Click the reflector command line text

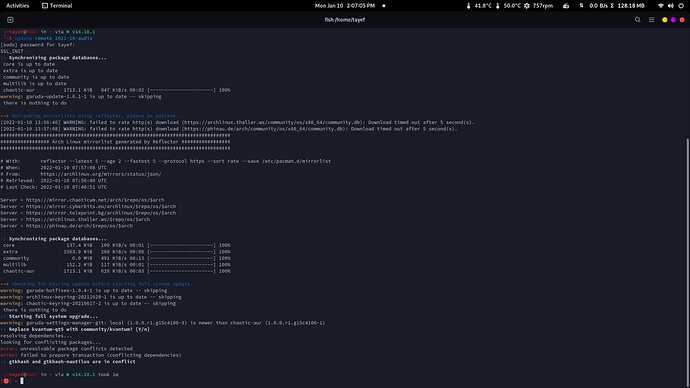[x=185, y=161]
